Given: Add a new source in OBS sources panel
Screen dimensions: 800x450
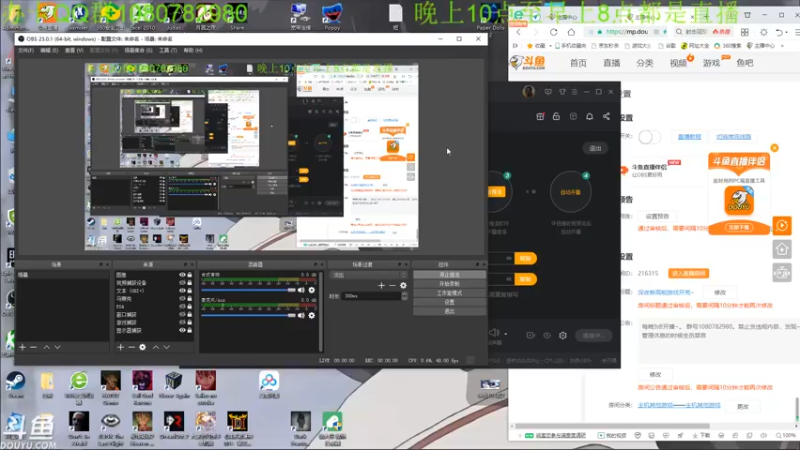Looking at the screenshot, I should [x=120, y=347].
